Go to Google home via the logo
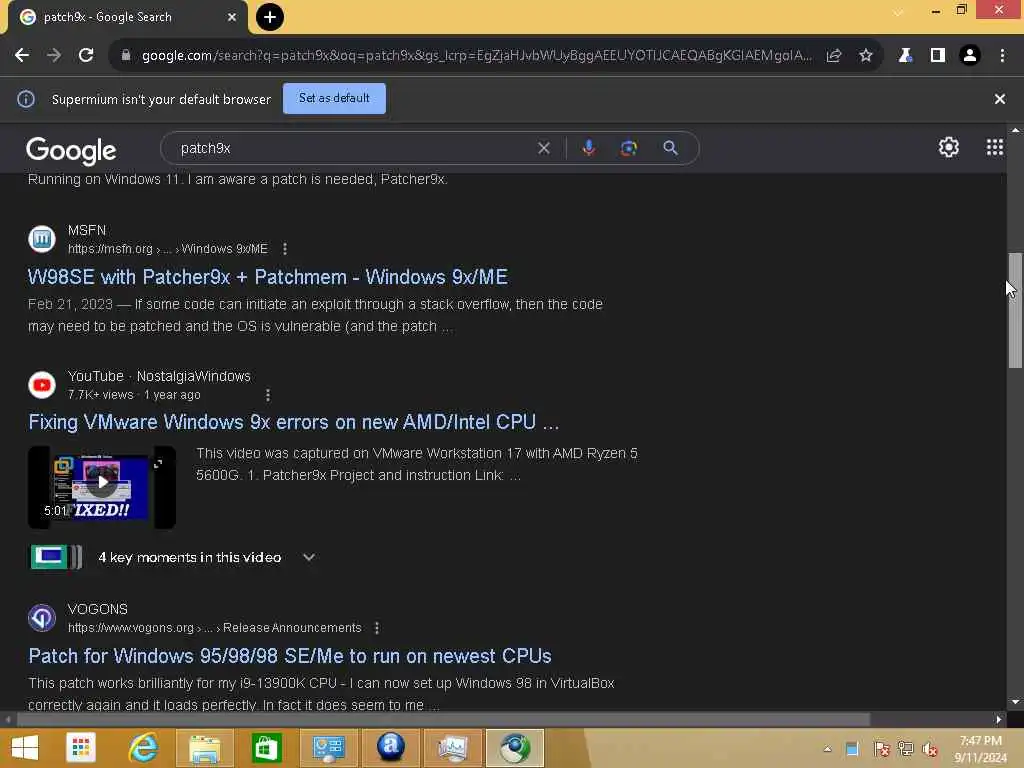The image size is (1024, 768). point(71,150)
